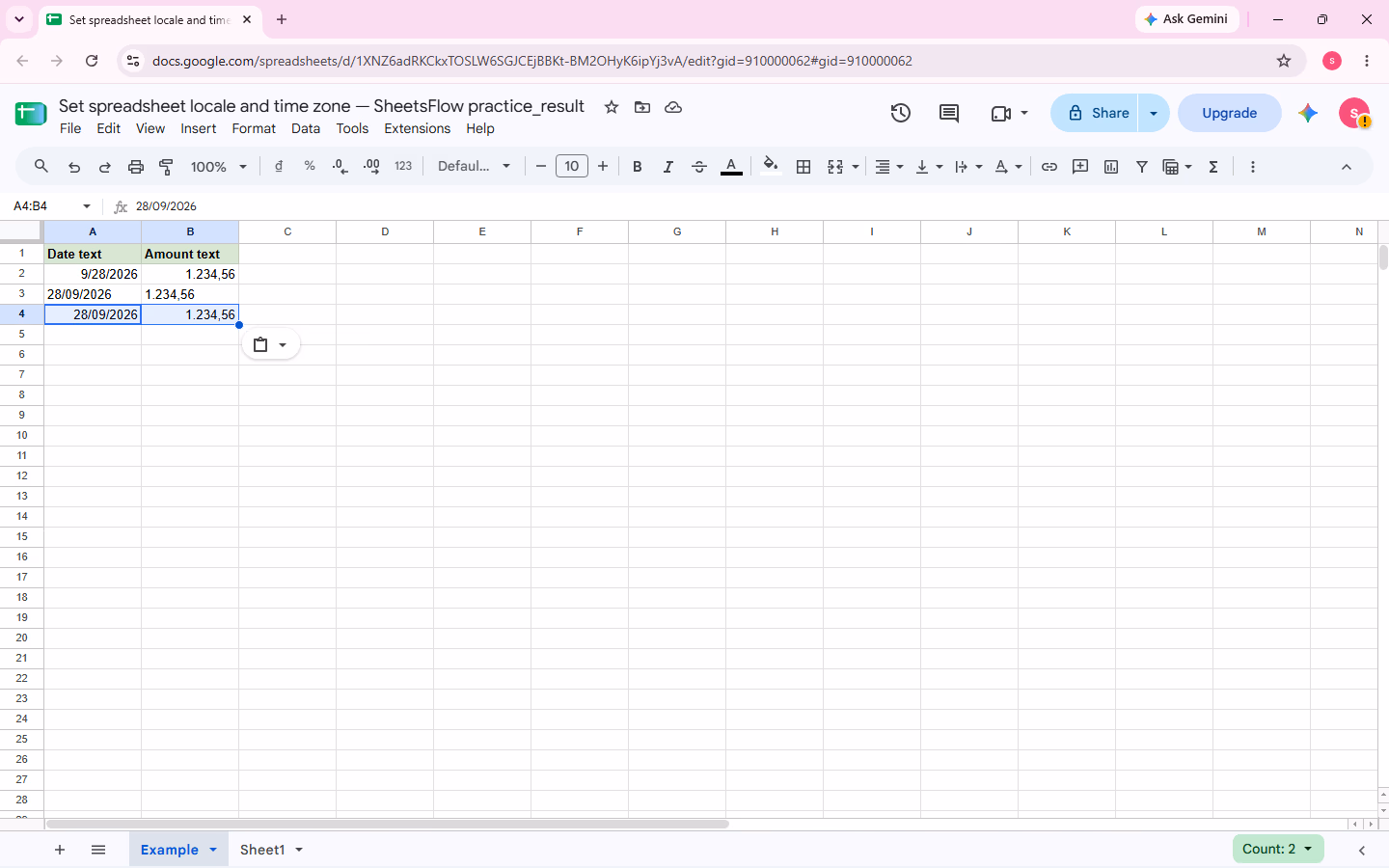
Task: Open version history clock icon
Action: (901, 113)
